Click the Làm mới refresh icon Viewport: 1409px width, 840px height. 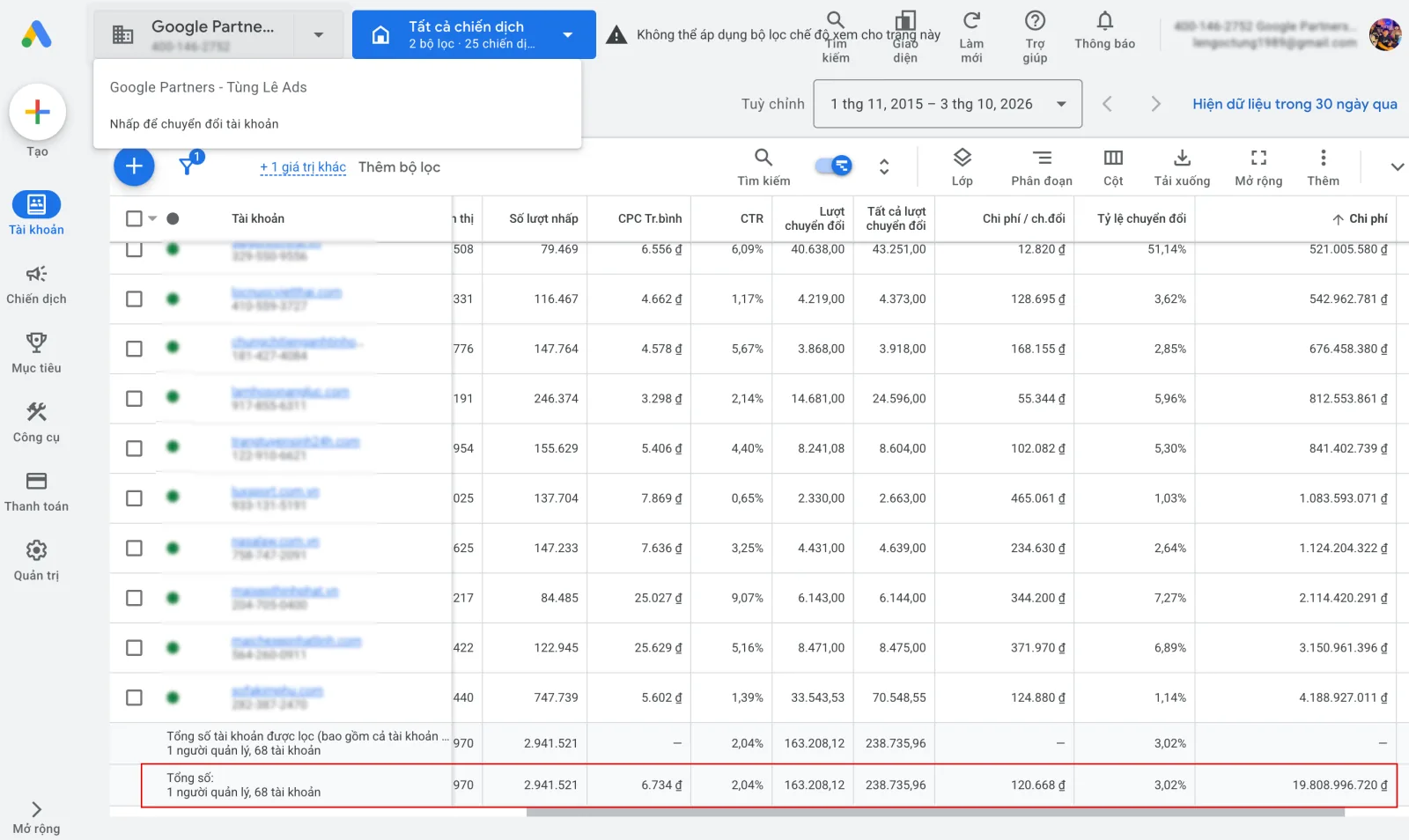(971, 20)
